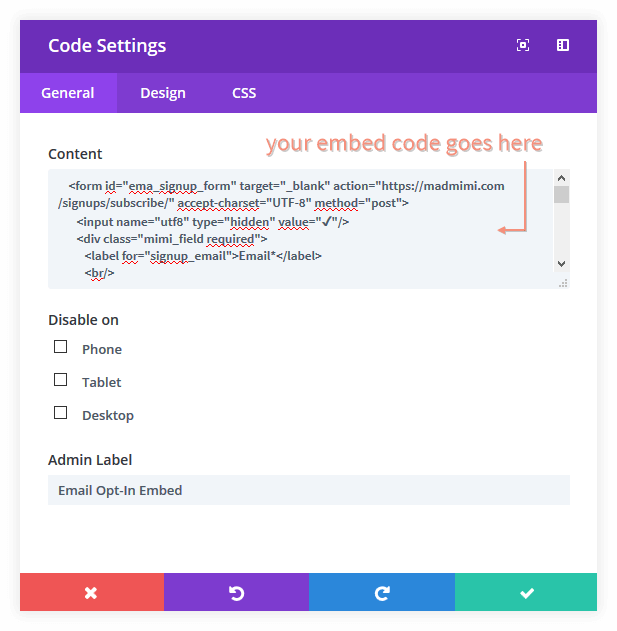Image resolution: width=617 pixels, height=631 pixels.
Task: Discard changes with the red X button
Action: (92, 592)
